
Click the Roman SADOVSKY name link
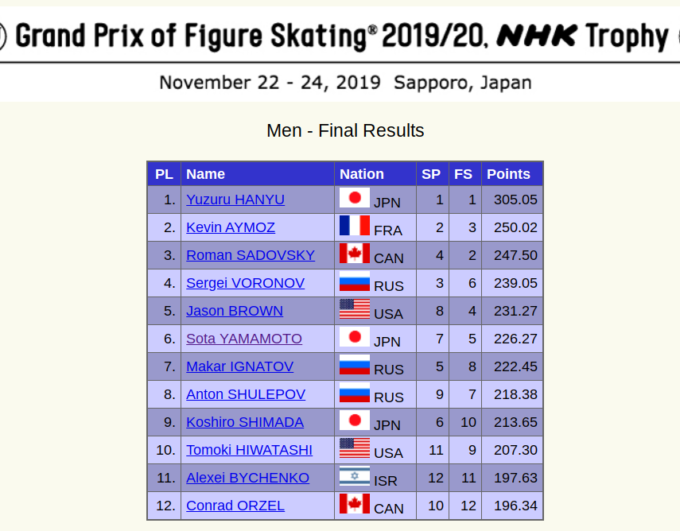(x=251, y=255)
